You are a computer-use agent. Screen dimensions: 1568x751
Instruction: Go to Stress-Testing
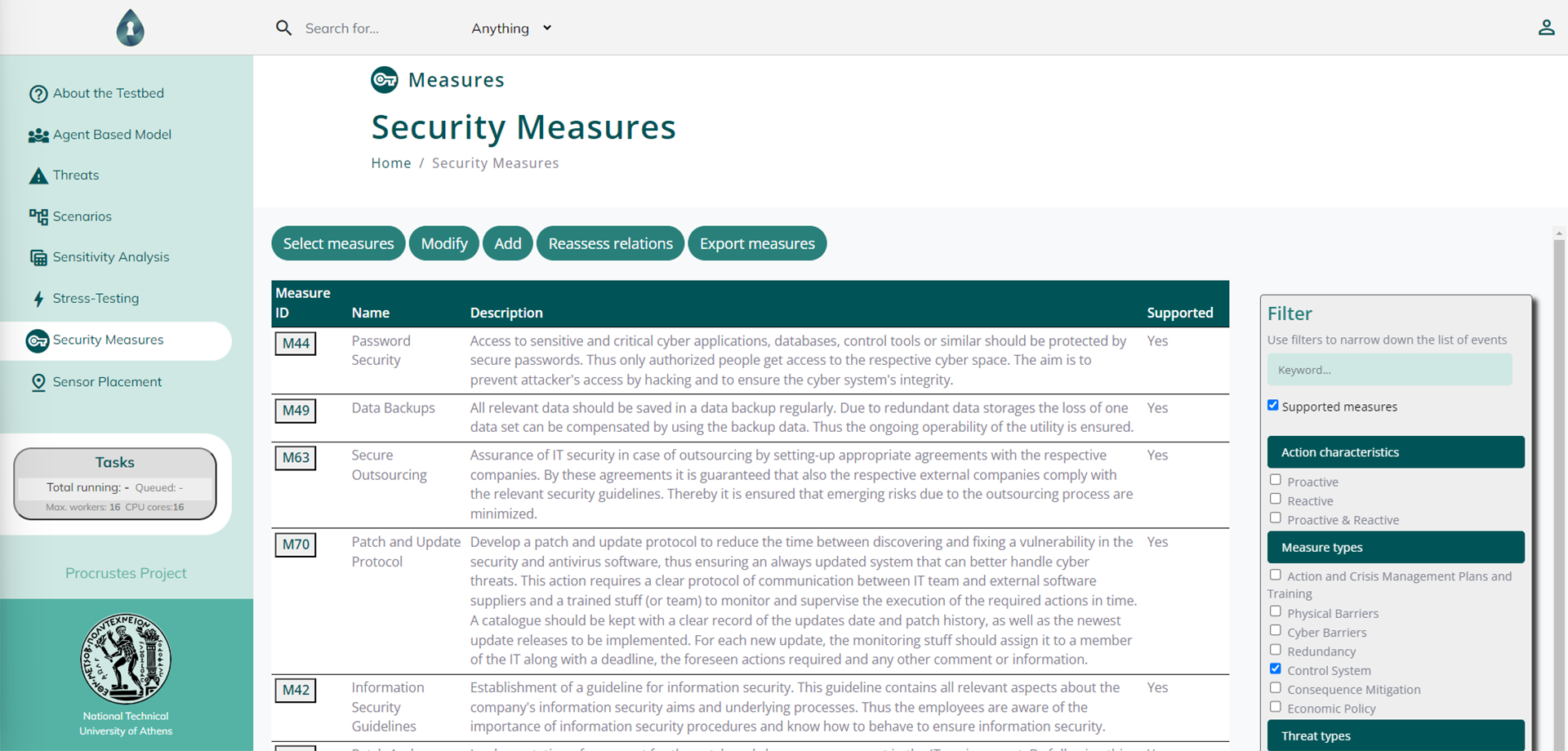pos(96,298)
